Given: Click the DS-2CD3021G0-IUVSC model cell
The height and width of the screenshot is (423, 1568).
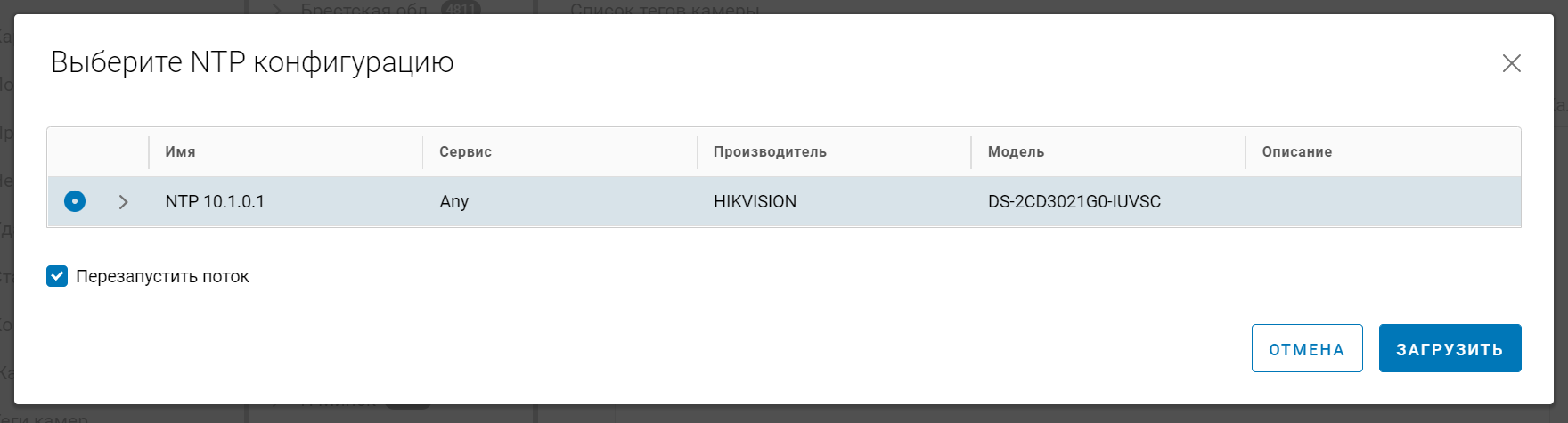Looking at the screenshot, I should [1074, 202].
